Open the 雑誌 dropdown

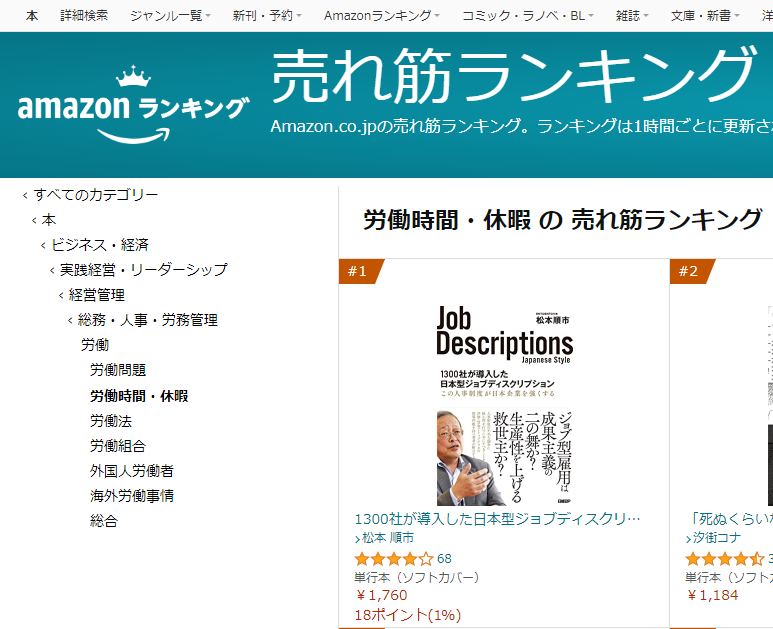[x=632, y=16]
